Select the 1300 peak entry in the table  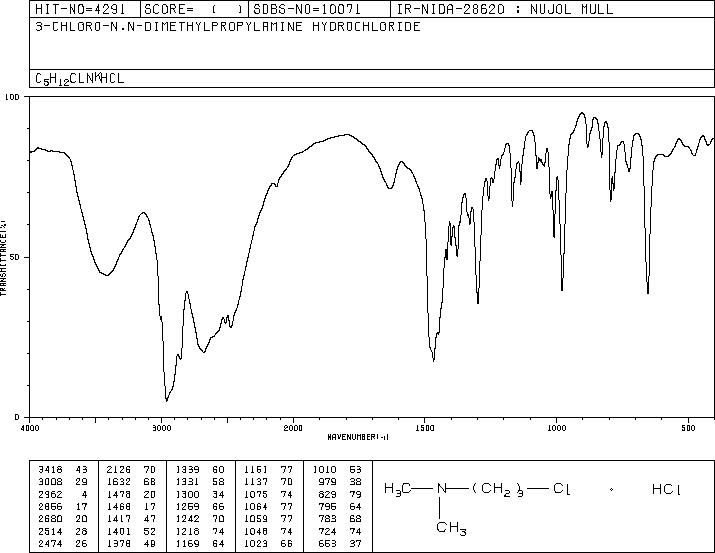click(200, 494)
